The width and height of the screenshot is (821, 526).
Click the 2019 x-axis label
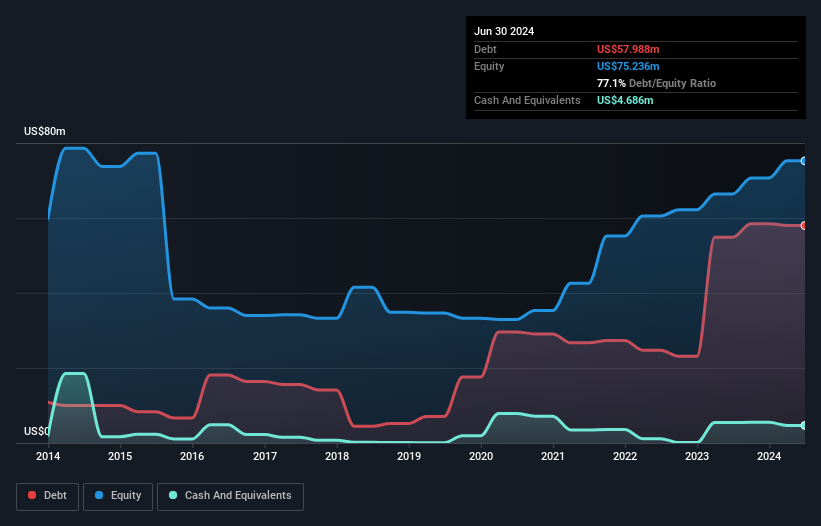[x=409, y=456]
